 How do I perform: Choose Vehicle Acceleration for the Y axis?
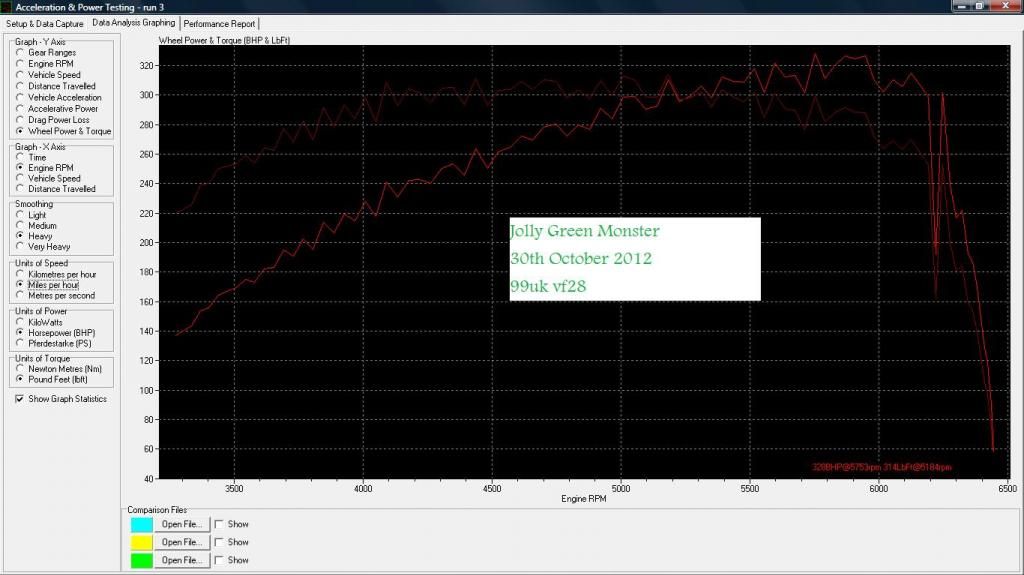(20, 98)
